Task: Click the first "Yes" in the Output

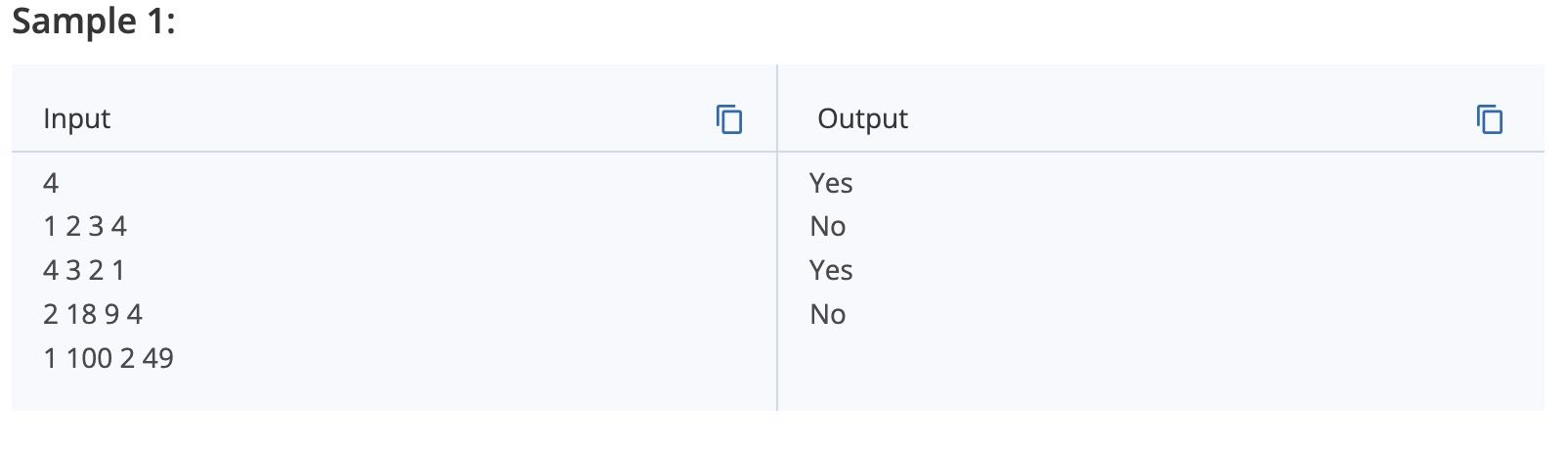Action: 831,183
